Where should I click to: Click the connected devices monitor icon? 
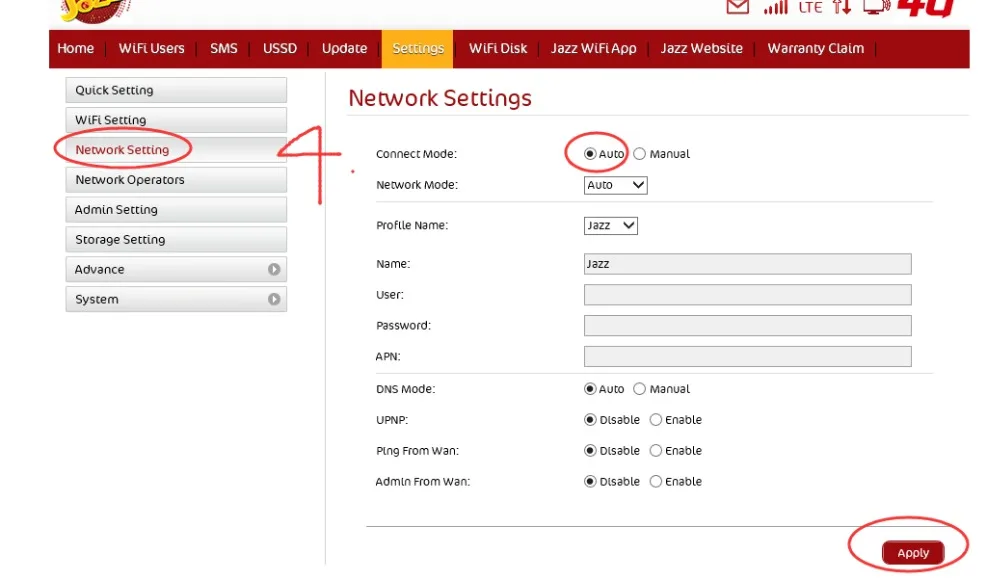877,6
